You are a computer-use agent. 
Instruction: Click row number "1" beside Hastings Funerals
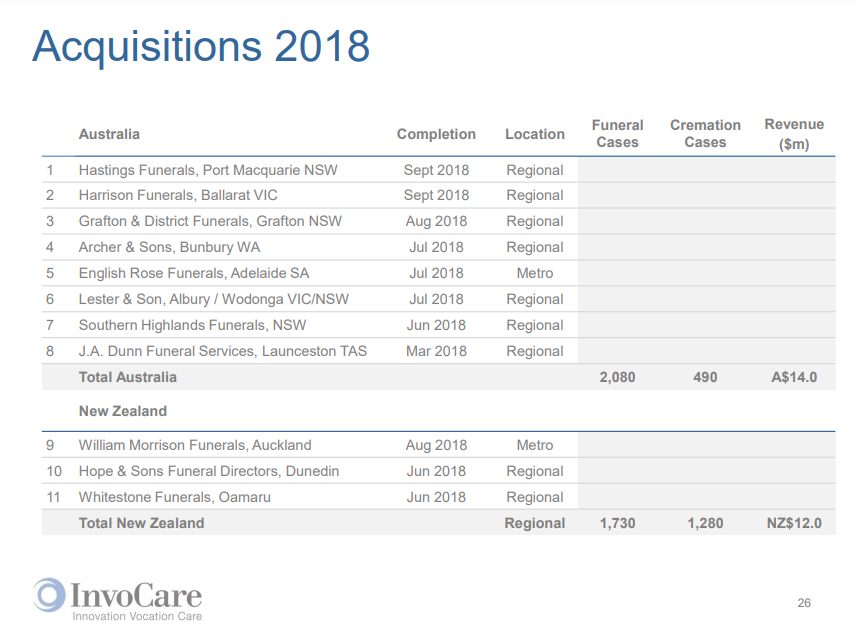coord(50,170)
